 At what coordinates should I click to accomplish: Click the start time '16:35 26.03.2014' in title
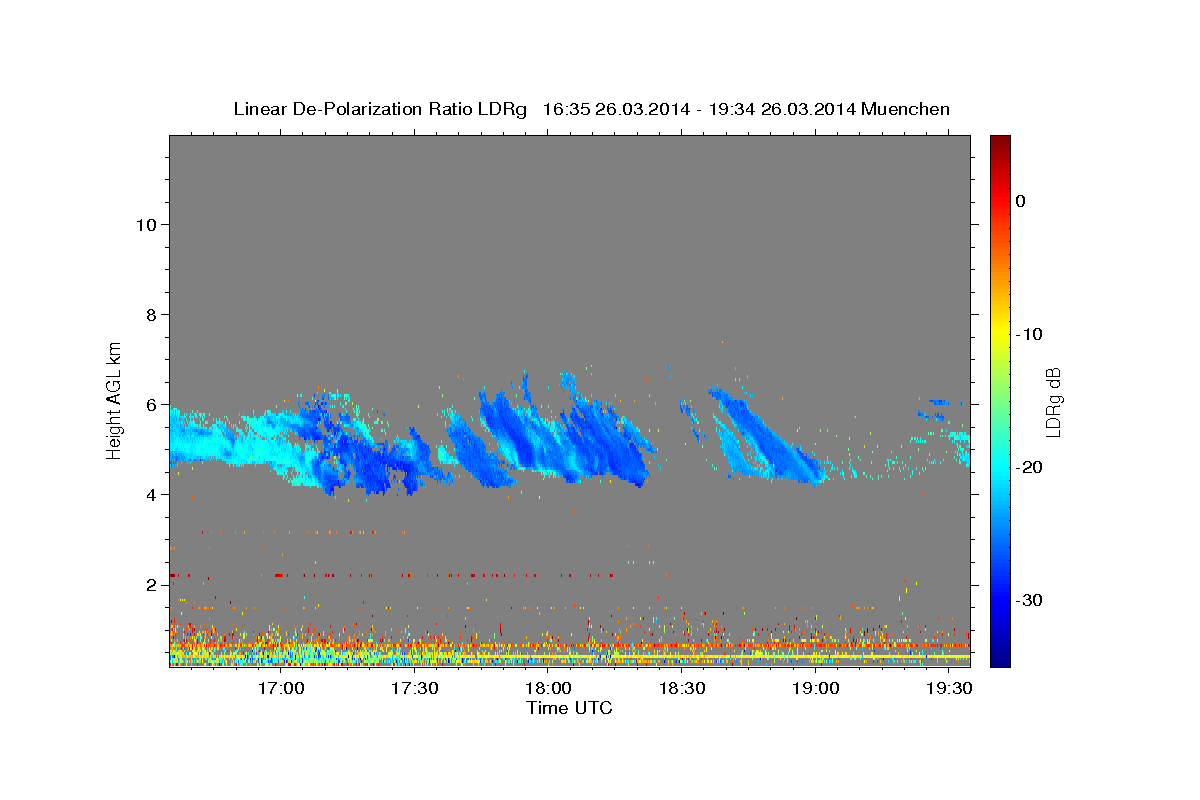[616, 109]
